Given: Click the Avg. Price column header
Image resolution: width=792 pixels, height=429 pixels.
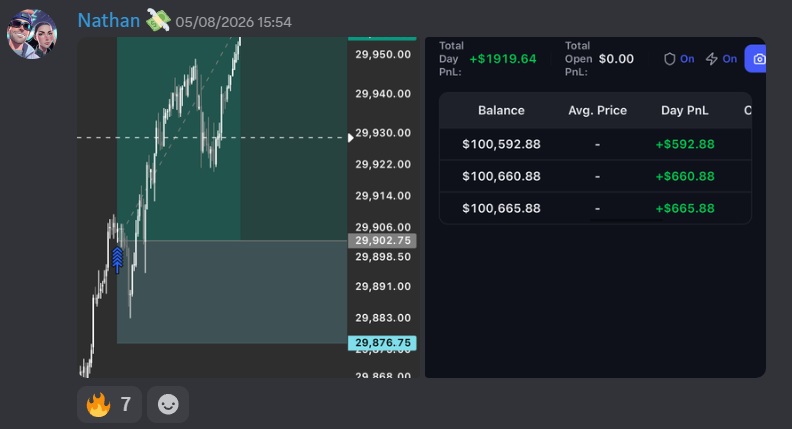Looking at the screenshot, I should pyautogui.click(x=598, y=111).
